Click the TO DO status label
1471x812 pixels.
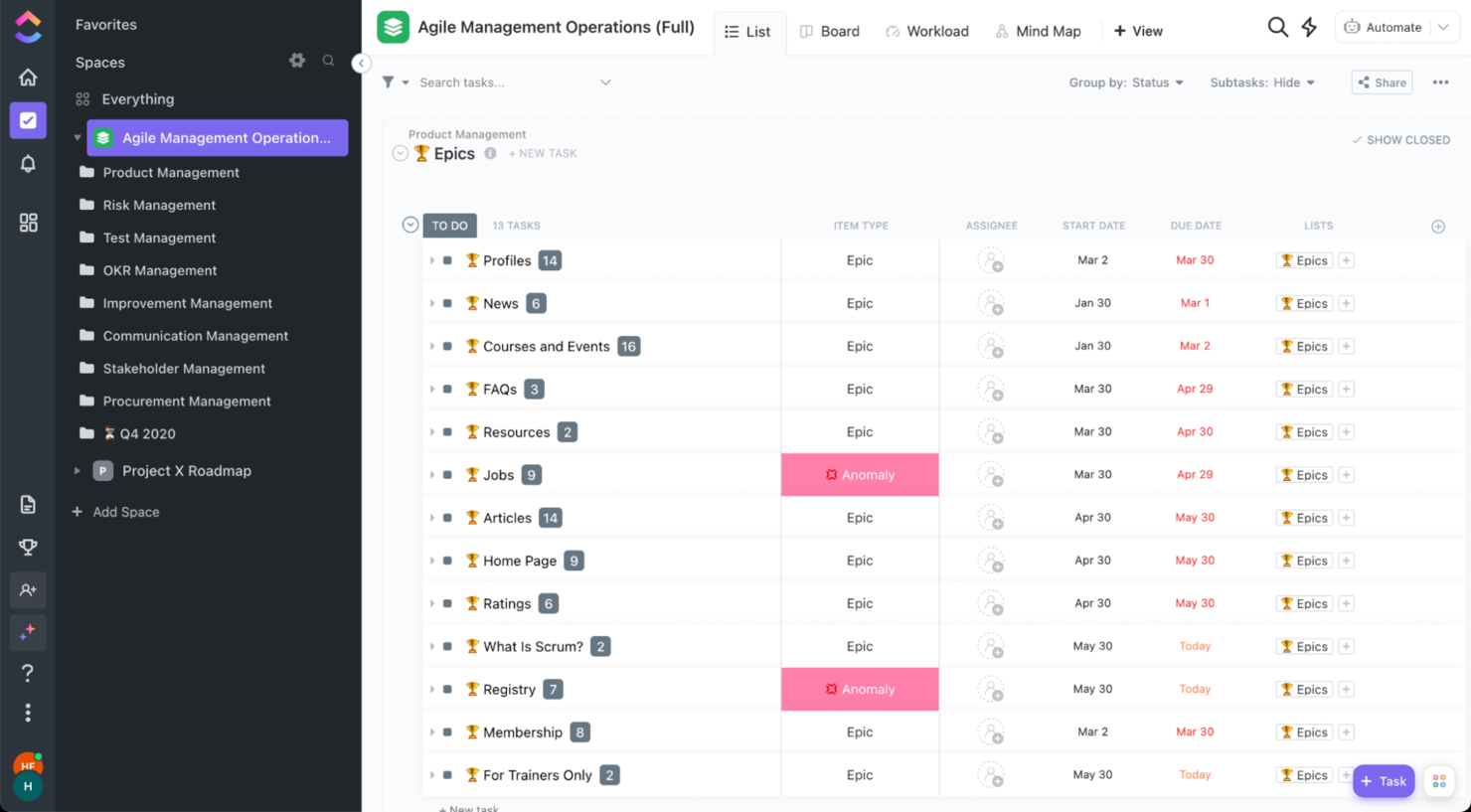pos(449,226)
